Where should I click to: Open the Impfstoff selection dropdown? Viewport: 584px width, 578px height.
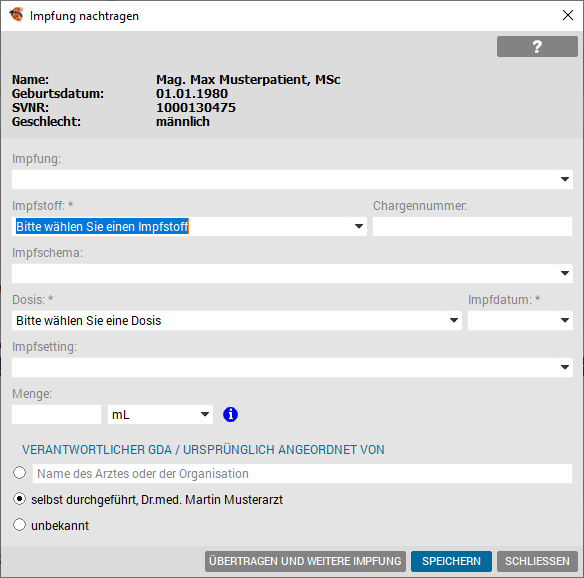tap(359, 226)
